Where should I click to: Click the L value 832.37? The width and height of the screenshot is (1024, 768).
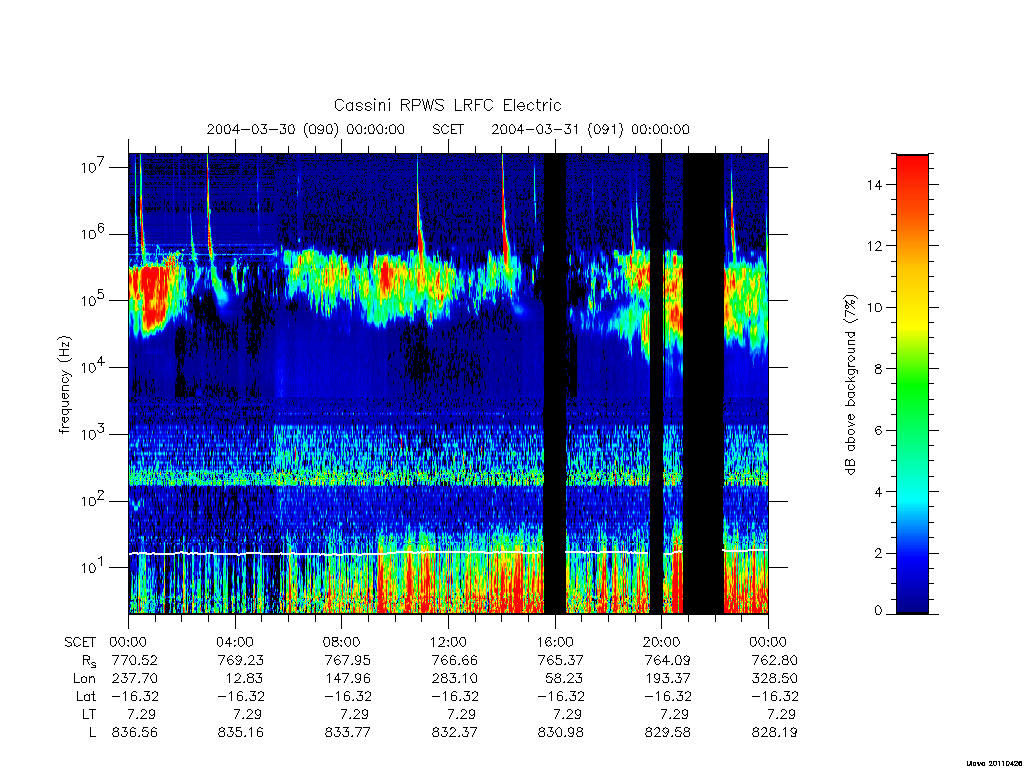click(454, 733)
